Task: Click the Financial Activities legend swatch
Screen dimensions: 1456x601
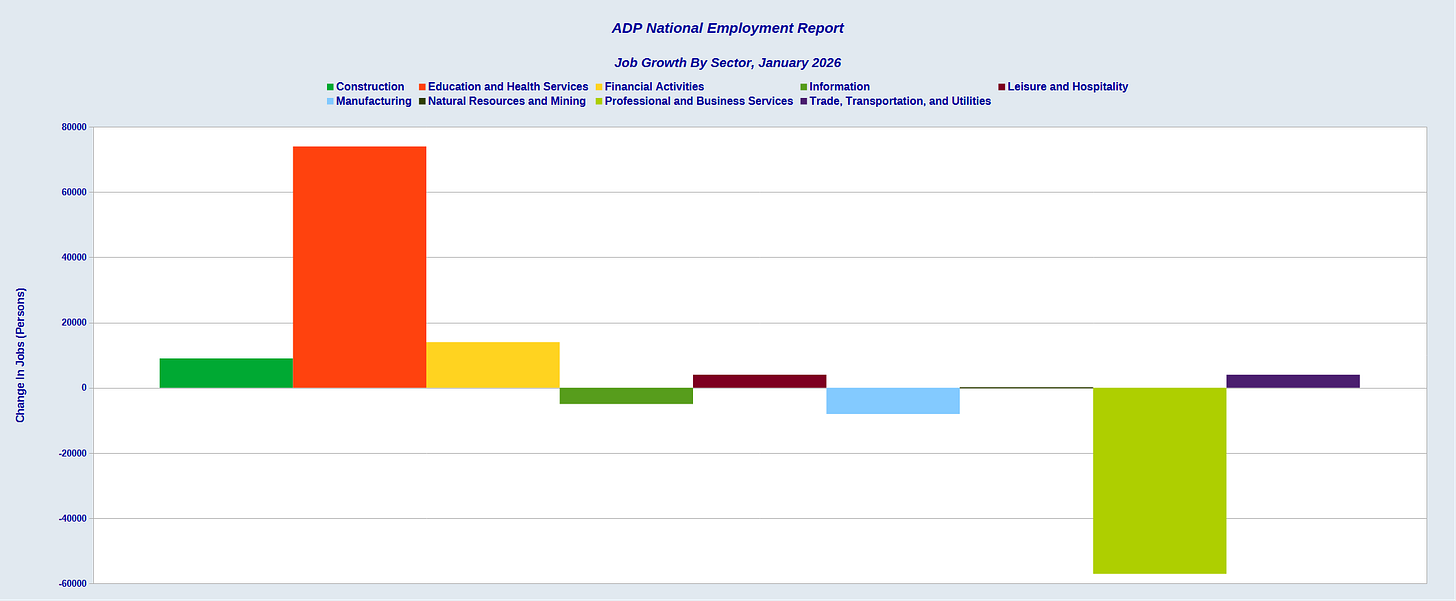Action: pyautogui.click(x=599, y=87)
